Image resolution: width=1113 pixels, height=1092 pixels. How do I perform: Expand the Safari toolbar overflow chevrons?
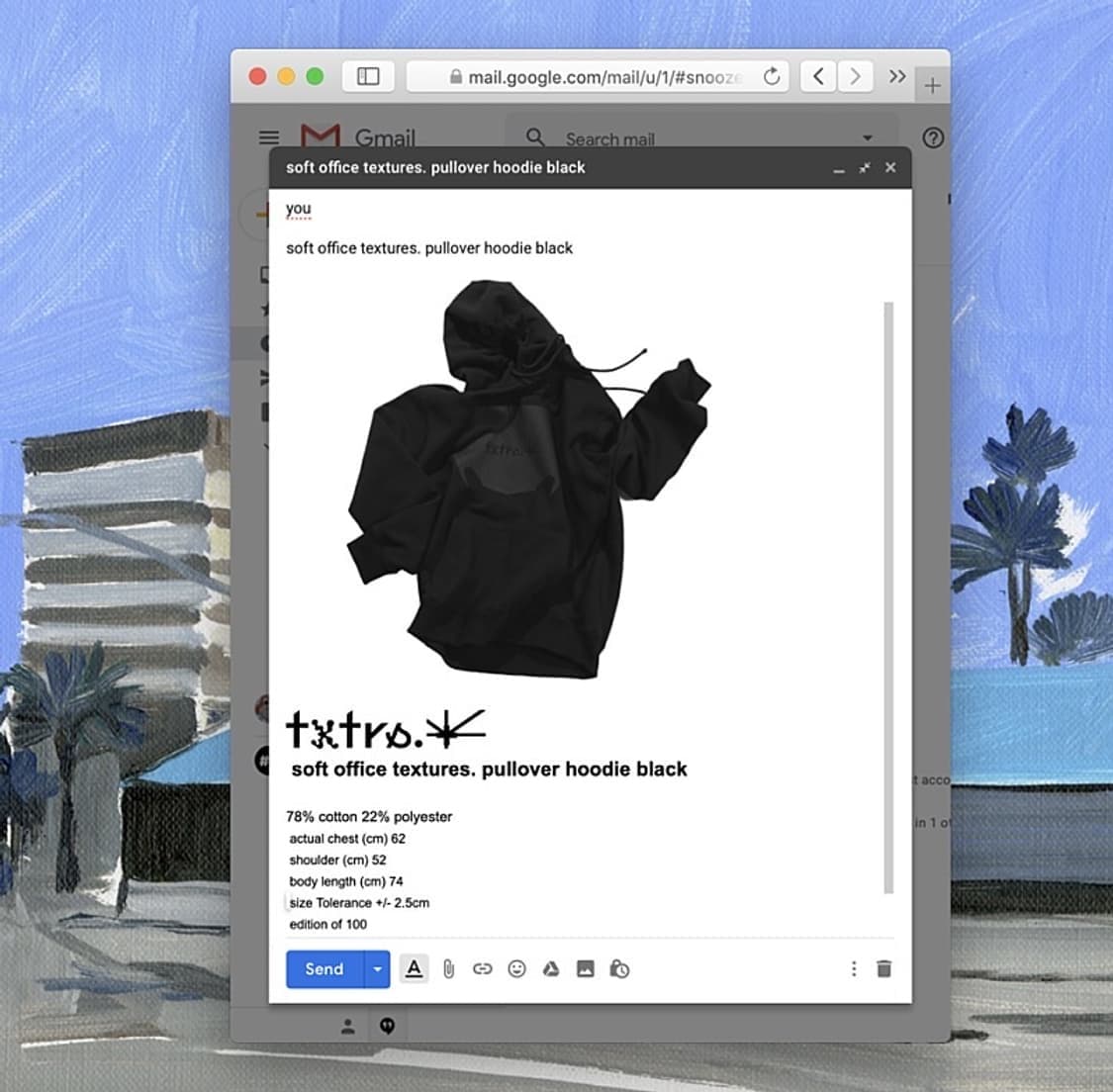click(x=897, y=76)
